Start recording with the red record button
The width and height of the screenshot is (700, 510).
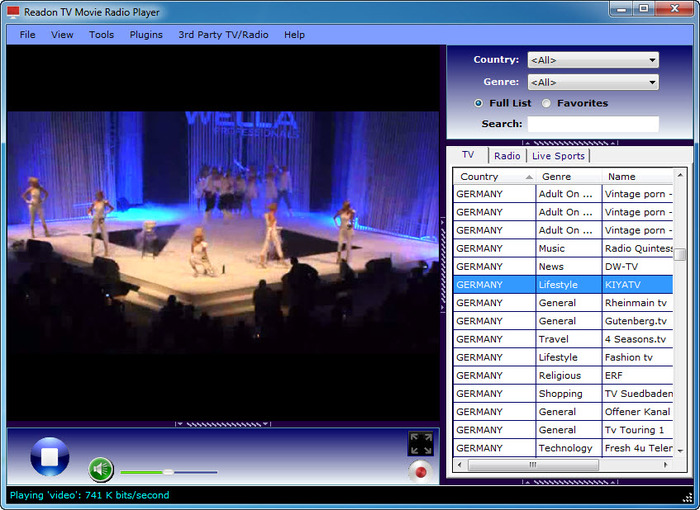[420, 472]
